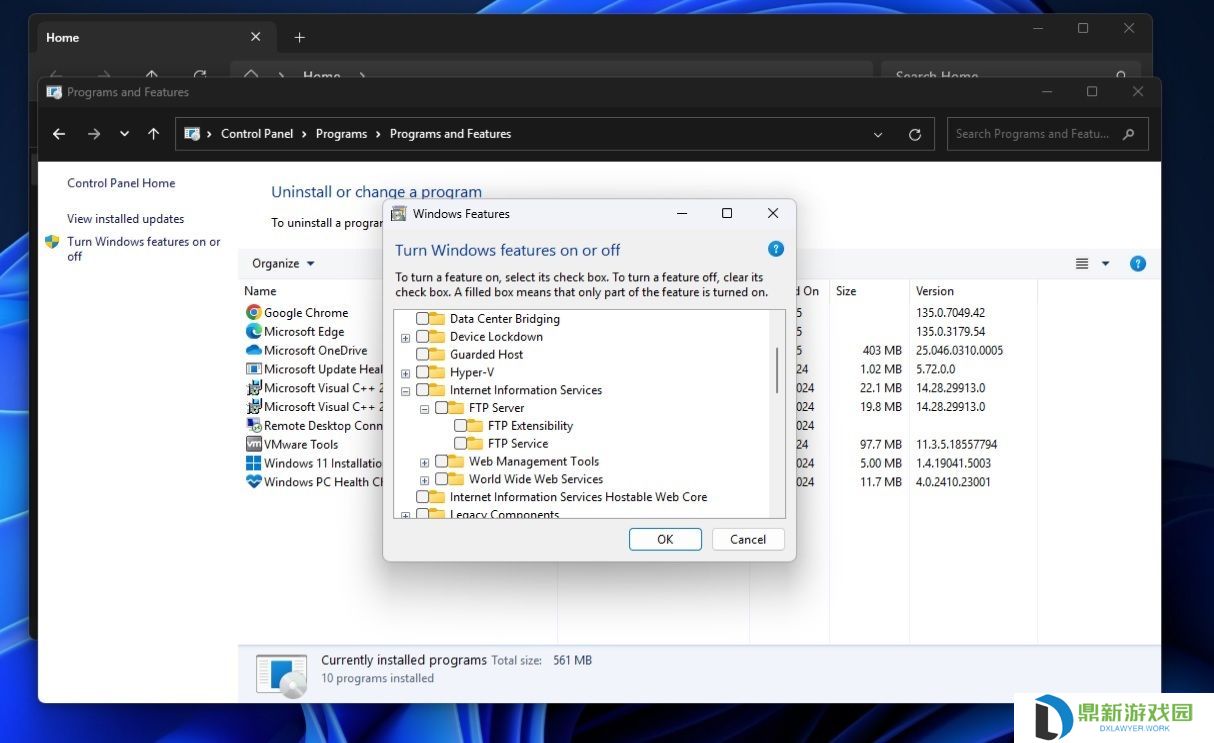Click the Windows 11 Installation Assistant icon
This screenshot has width=1214, height=743.
(x=254, y=463)
